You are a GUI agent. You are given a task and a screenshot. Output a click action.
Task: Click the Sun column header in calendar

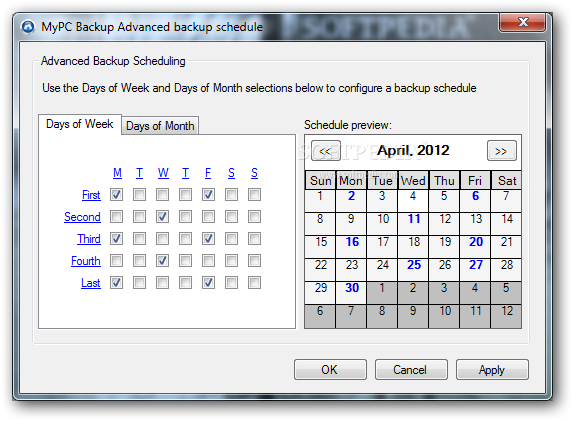point(320,180)
